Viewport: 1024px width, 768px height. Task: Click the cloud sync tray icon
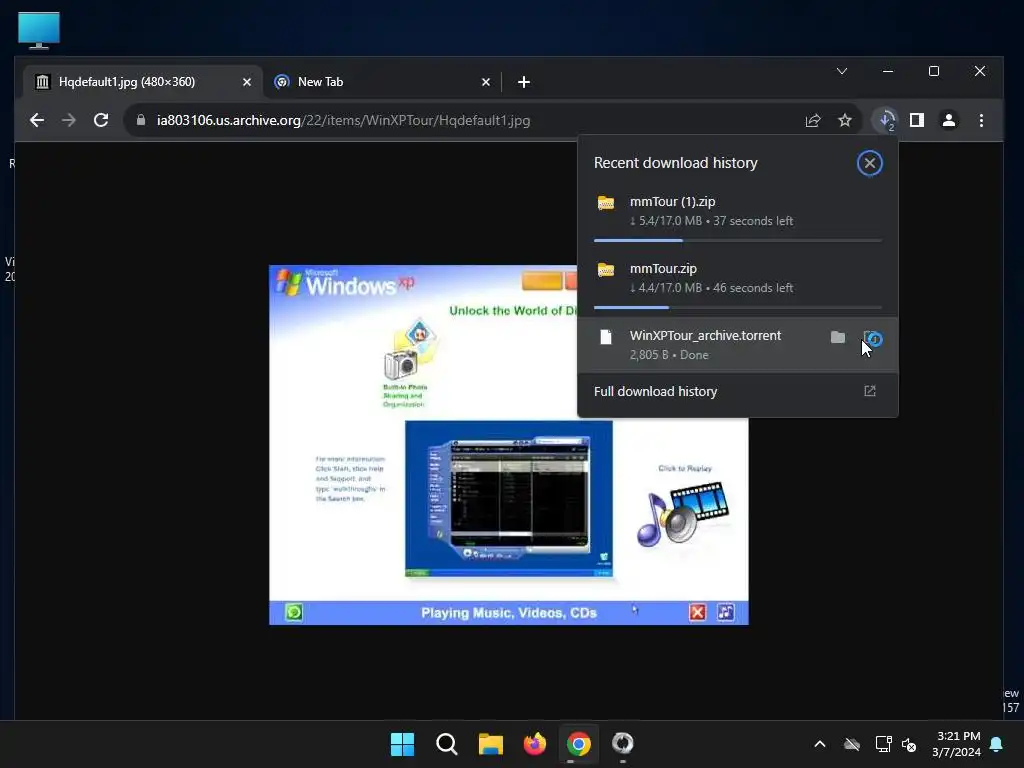852,744
